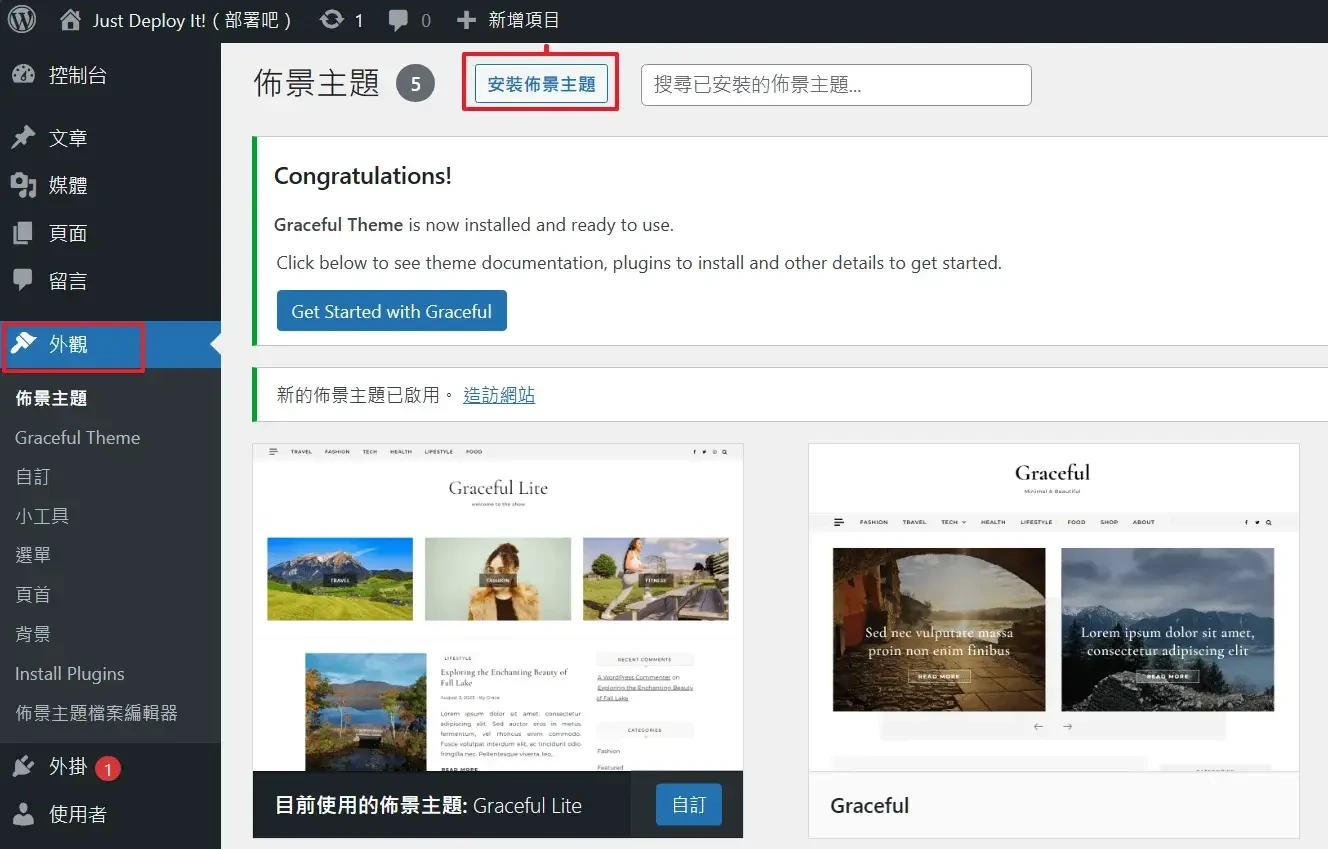
Task: Focus the 搜尋已安裝的佈景主題 search field
Action: [x=836, y=85]
